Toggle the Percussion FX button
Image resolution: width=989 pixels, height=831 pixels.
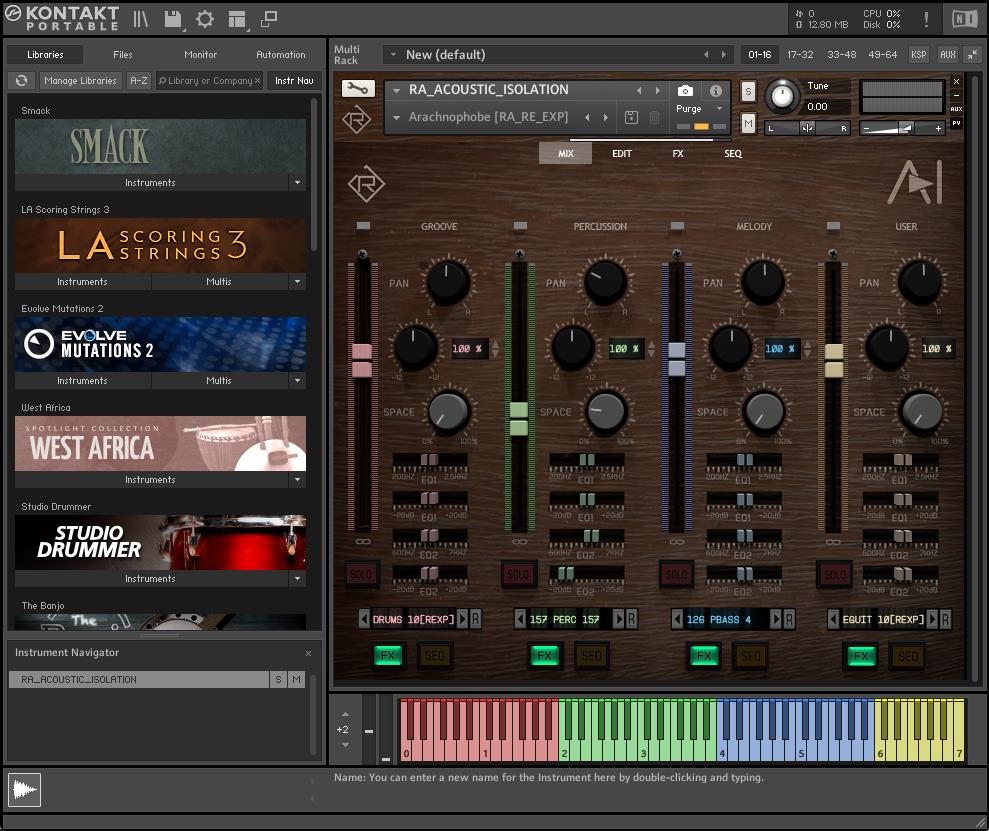tap(544, 656)
